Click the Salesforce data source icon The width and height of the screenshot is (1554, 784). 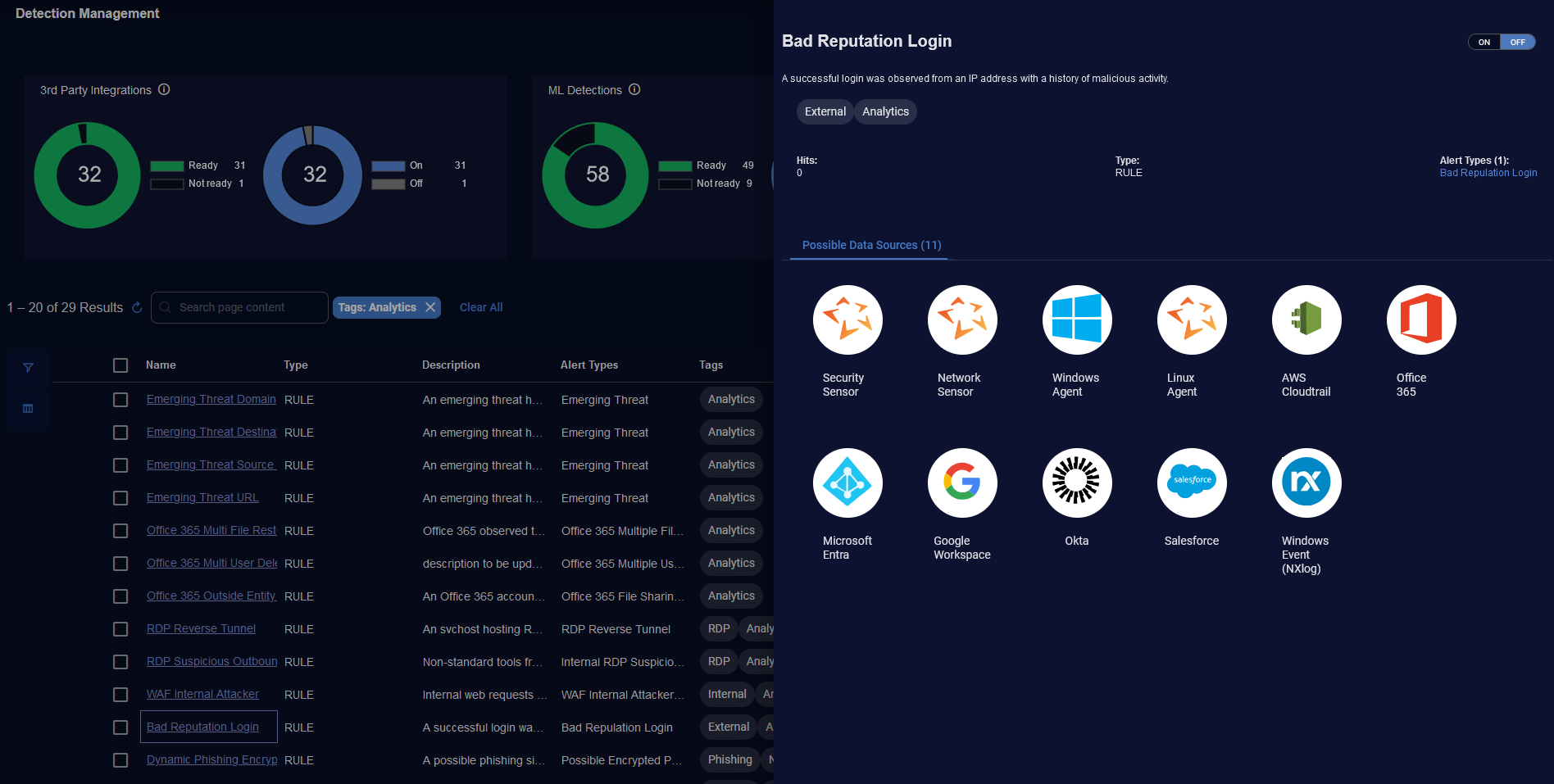click(1191, 483)
